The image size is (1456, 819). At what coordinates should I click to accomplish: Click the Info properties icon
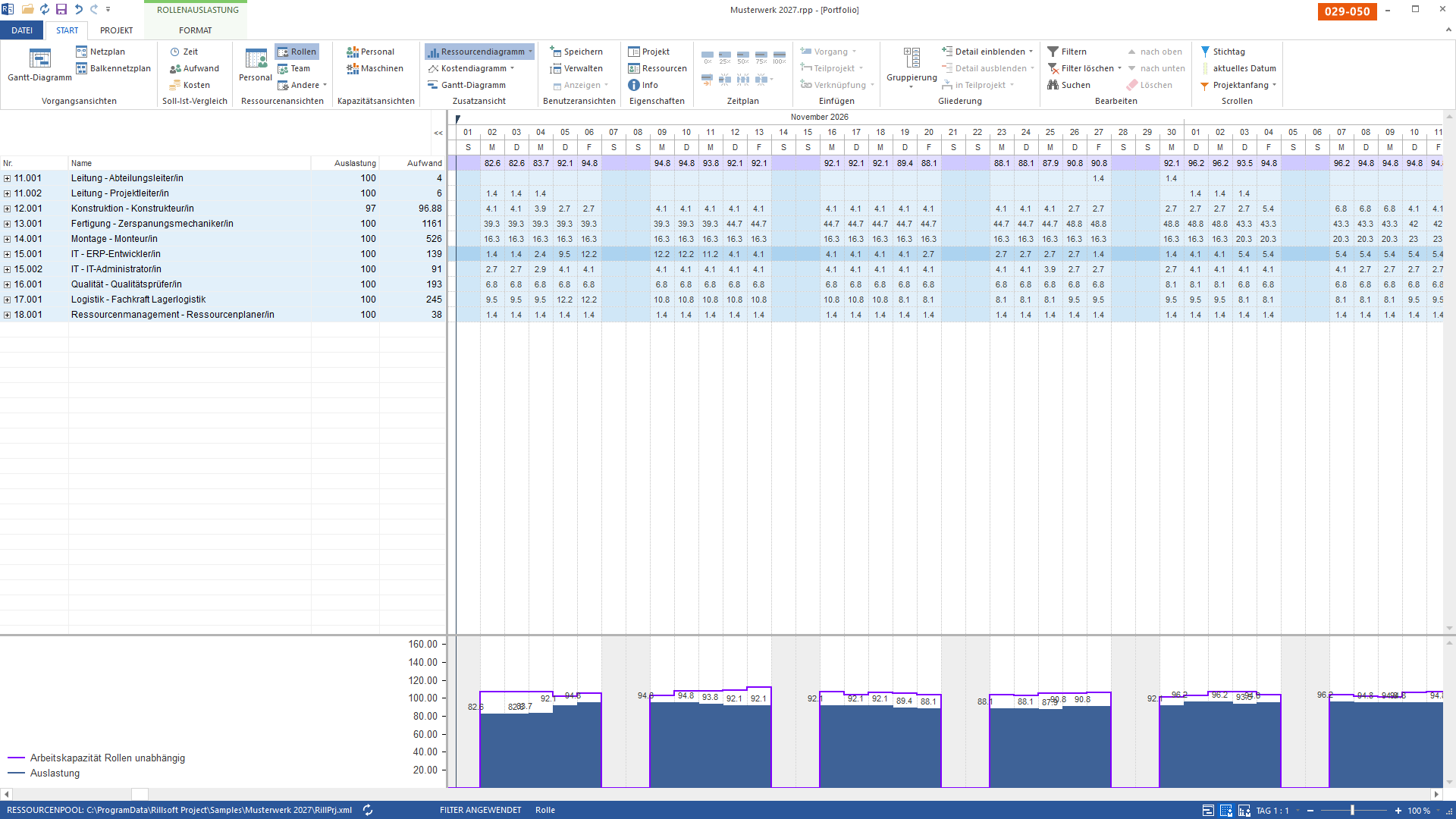[x=634, y=85]
